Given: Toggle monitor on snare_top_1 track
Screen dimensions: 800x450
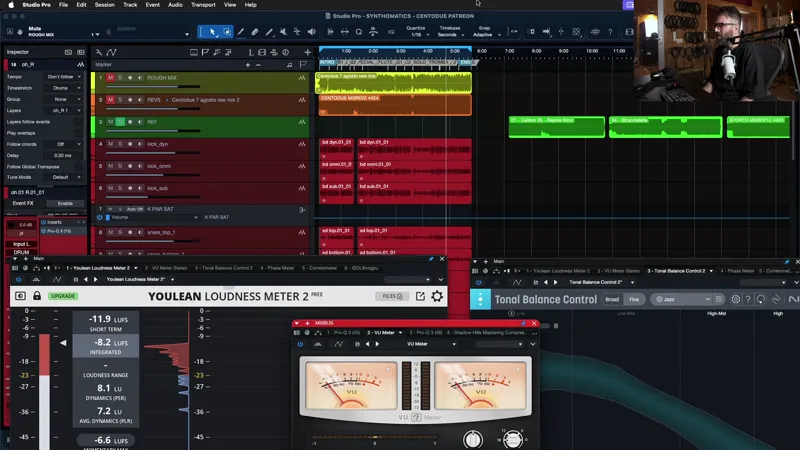Looking at the screenshot, I should click(140, 232).
